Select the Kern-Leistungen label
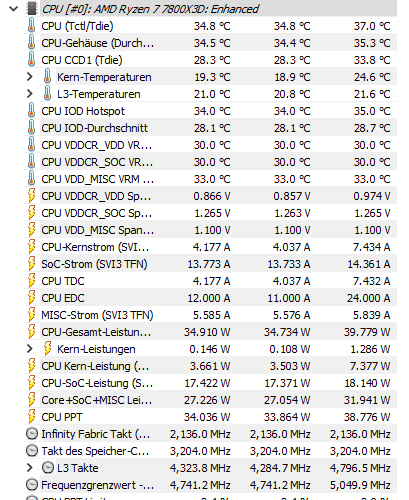This screenshot has height=500, width=409. (x=96, y=349)
